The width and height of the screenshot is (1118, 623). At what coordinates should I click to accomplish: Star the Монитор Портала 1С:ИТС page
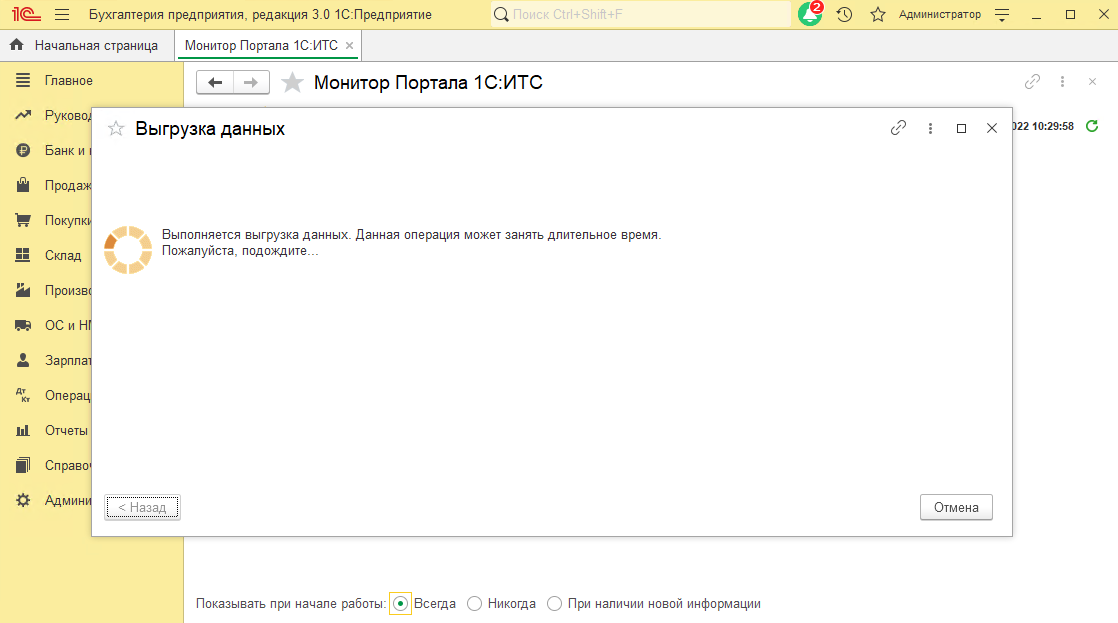pyautogui.click(x=292, y=82)
